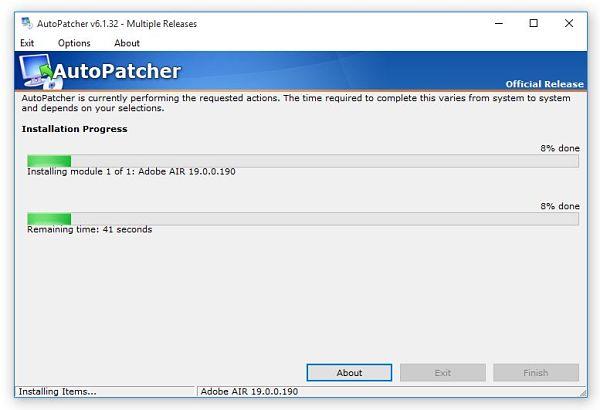
Task: Click the lower '8% done' label
Action: (560, 206)
